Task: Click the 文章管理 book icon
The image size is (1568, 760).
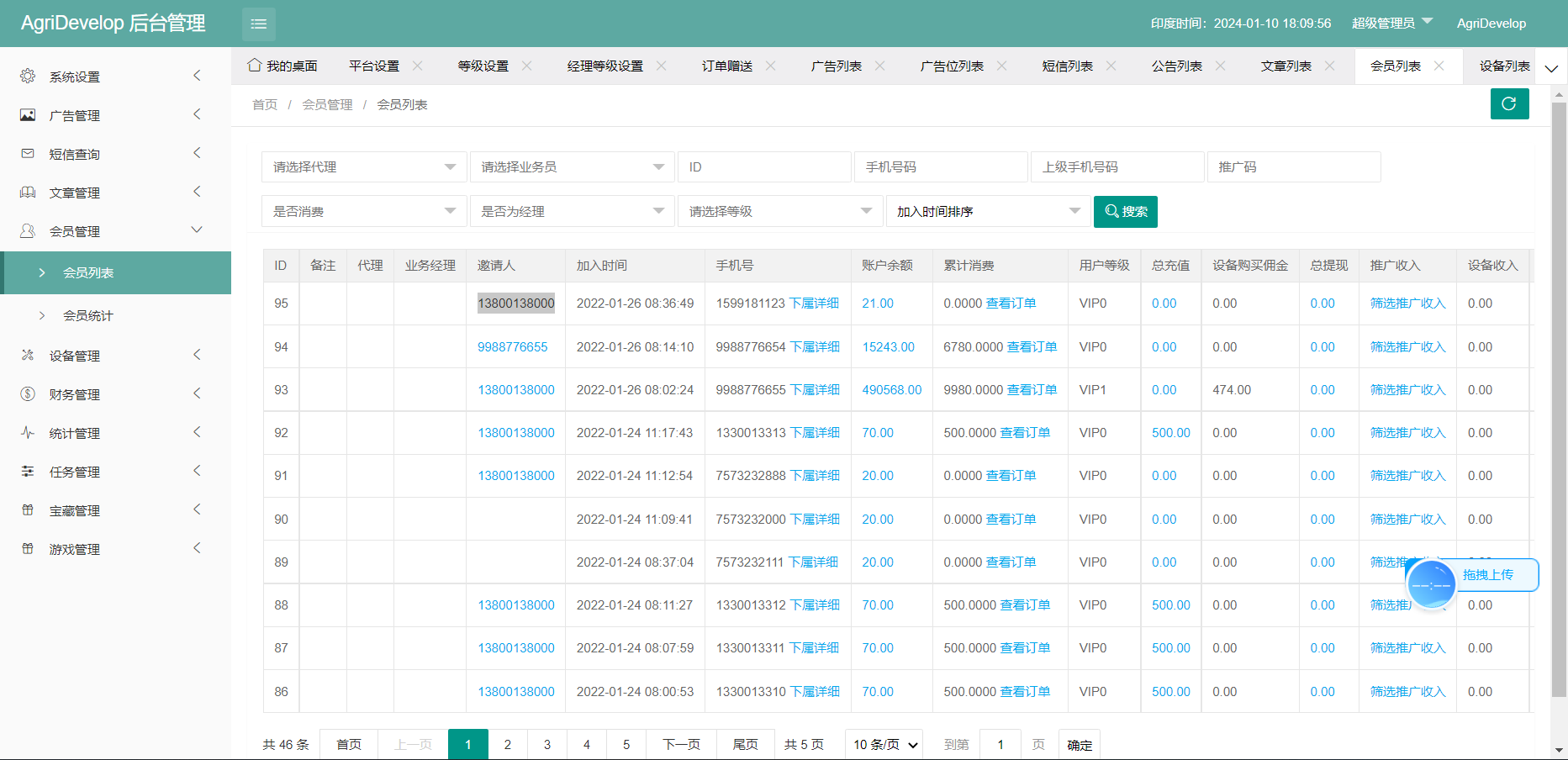Action: [x=28, y=192]
